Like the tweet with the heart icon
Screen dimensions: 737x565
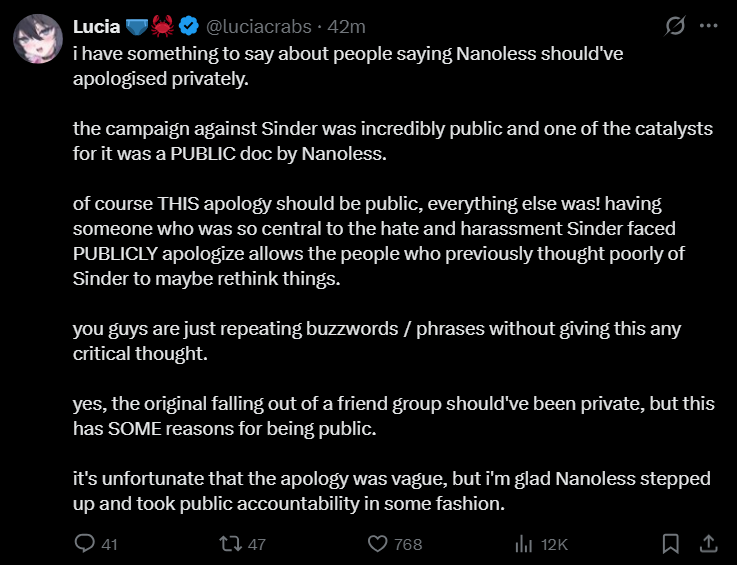[x=377, y=544]
